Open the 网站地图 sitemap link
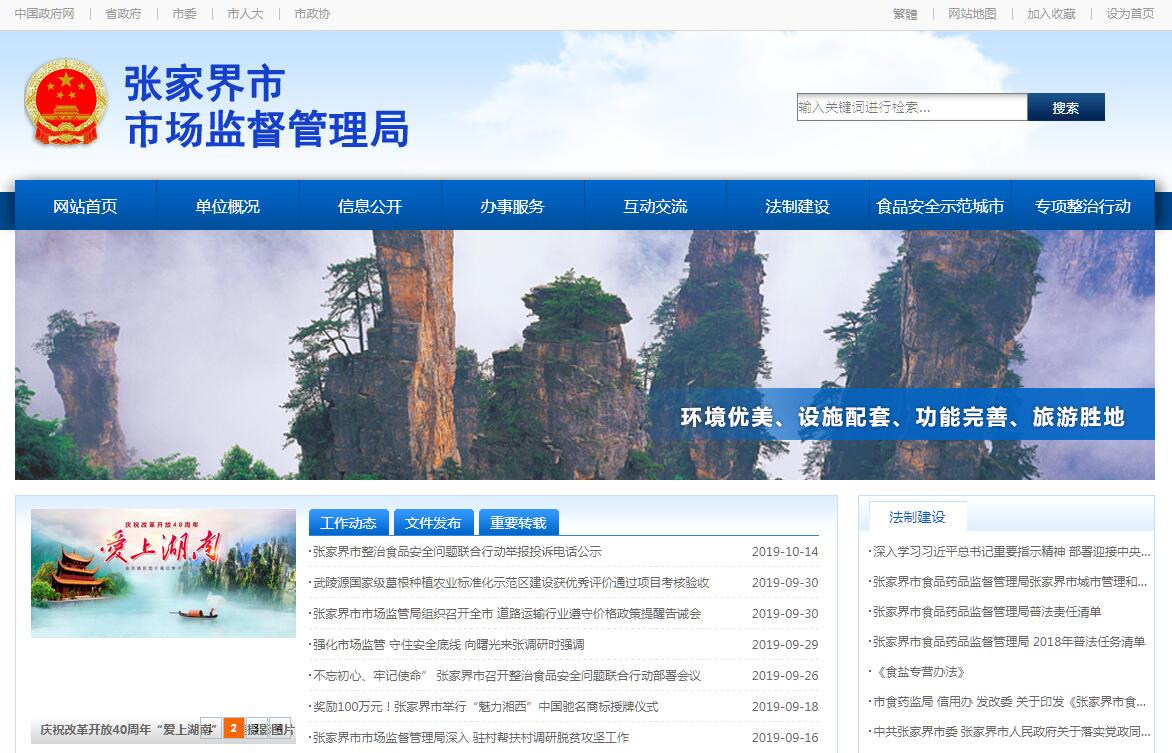1172x753 pixels. click(971, 14)
